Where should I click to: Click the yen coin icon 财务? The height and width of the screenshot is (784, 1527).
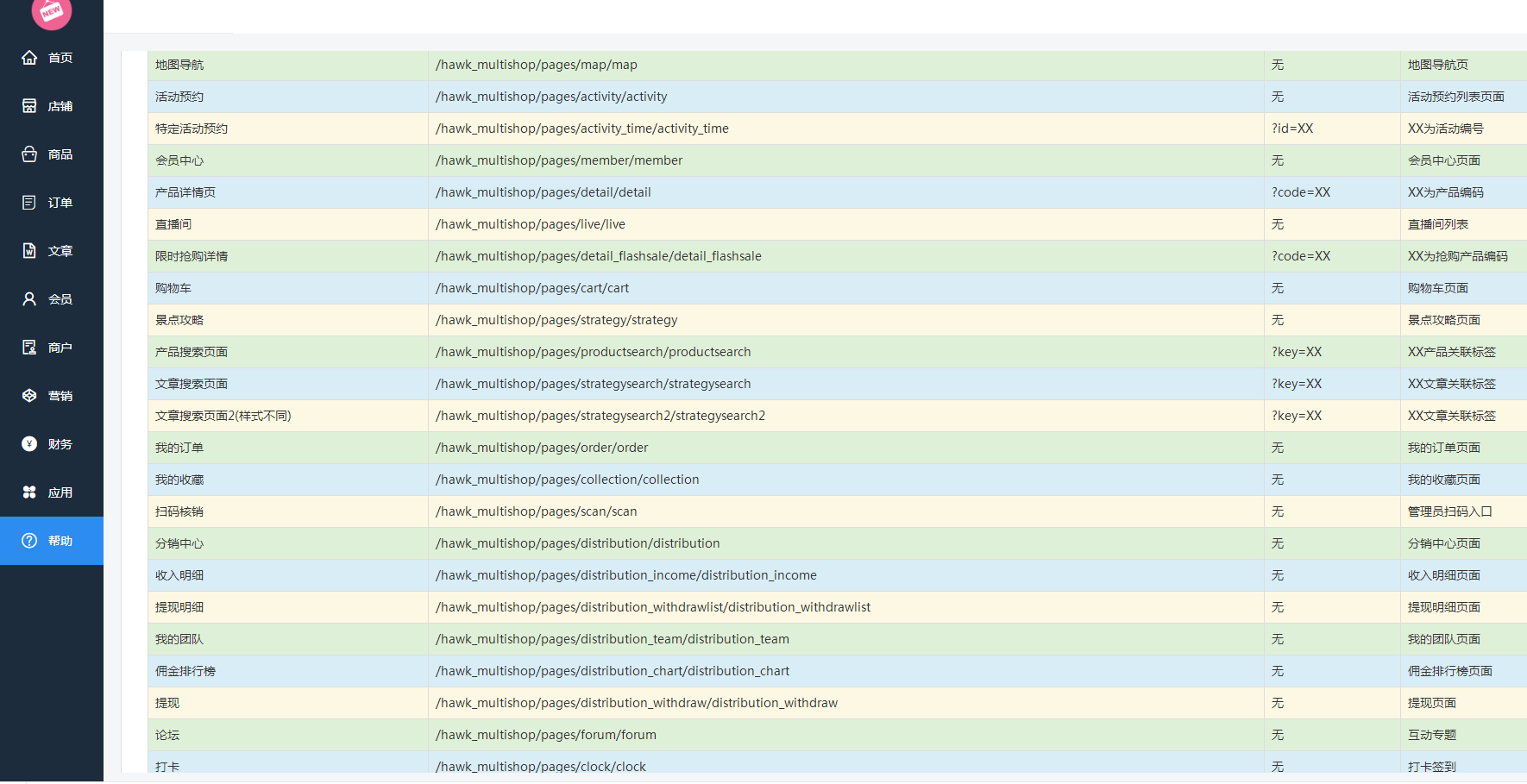[x=29, y=444]
